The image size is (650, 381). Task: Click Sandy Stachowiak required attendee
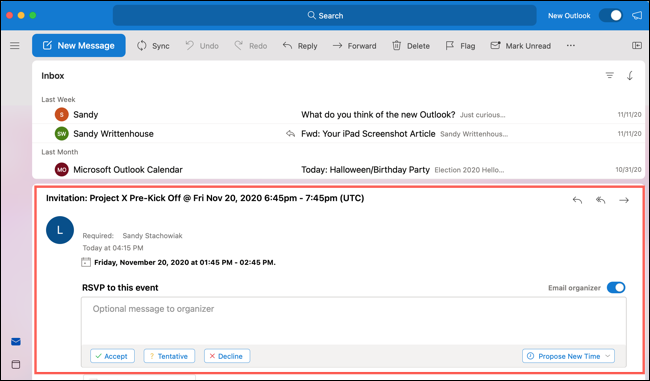coord(152,235)
